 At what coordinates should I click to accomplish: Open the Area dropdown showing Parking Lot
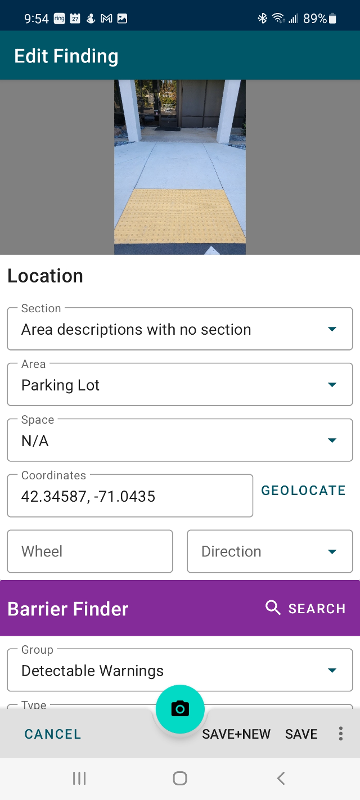coord(180,384)
